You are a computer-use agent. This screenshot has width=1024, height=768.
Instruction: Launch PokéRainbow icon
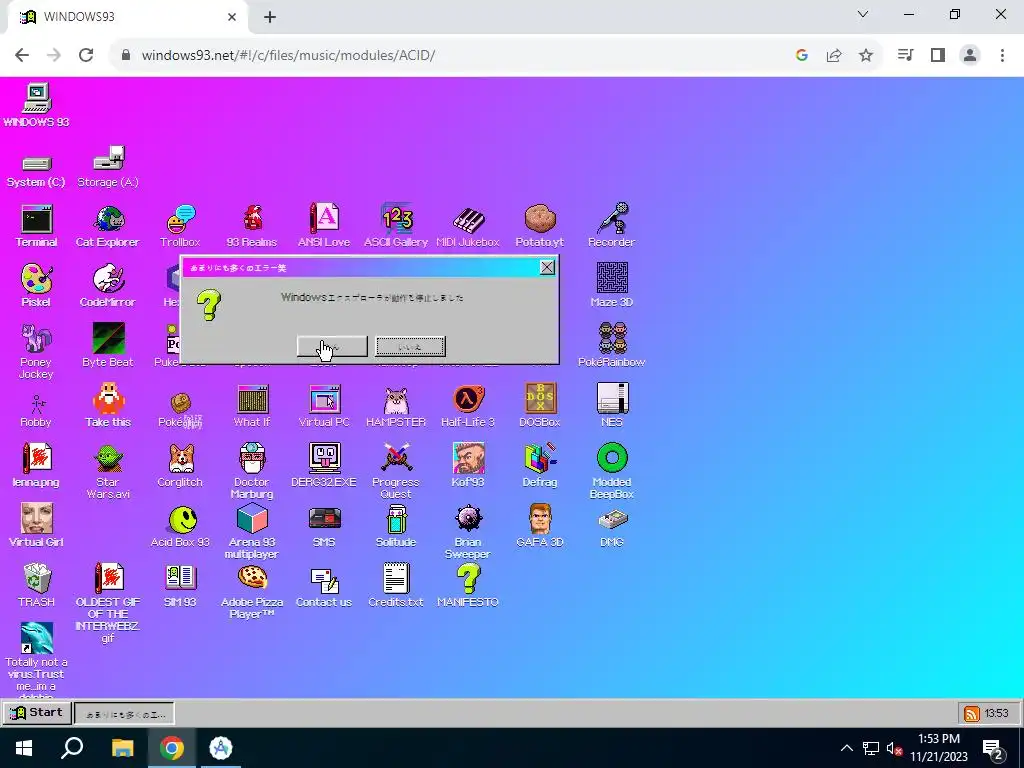click(611, 345)
